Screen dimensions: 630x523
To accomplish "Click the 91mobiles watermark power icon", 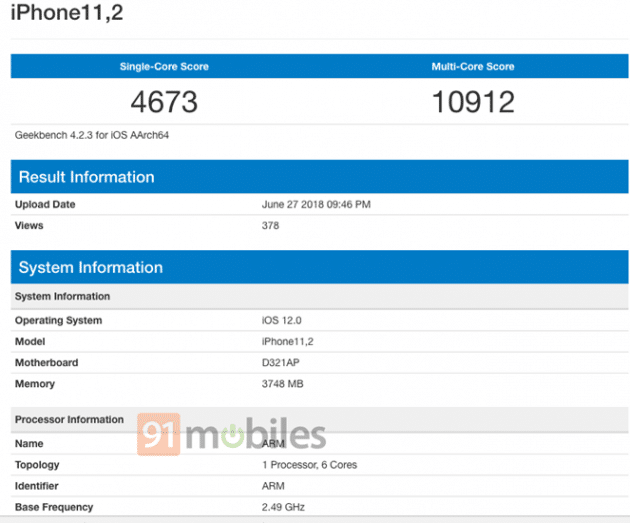I will click(x=231, y=437).
